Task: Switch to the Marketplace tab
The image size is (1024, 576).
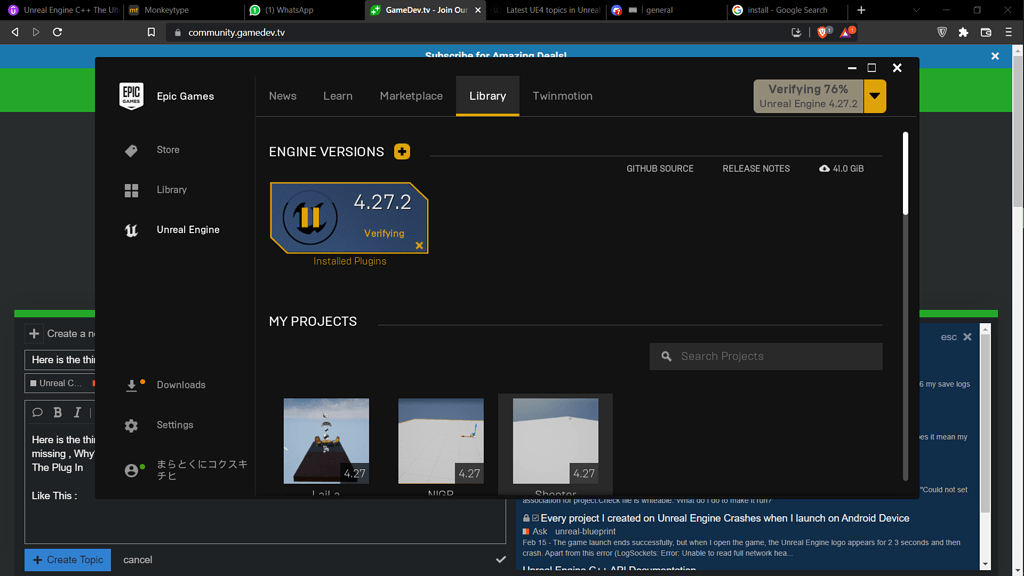Action: coord(411,96)
